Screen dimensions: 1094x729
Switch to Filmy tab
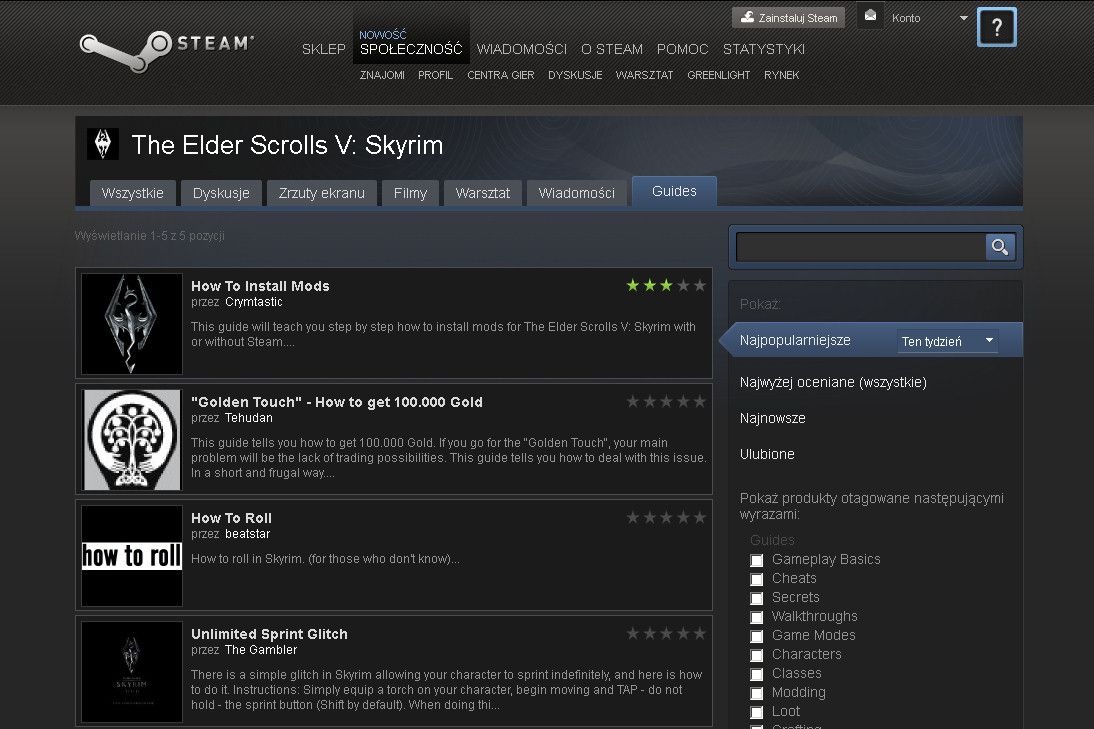(410, 193)
